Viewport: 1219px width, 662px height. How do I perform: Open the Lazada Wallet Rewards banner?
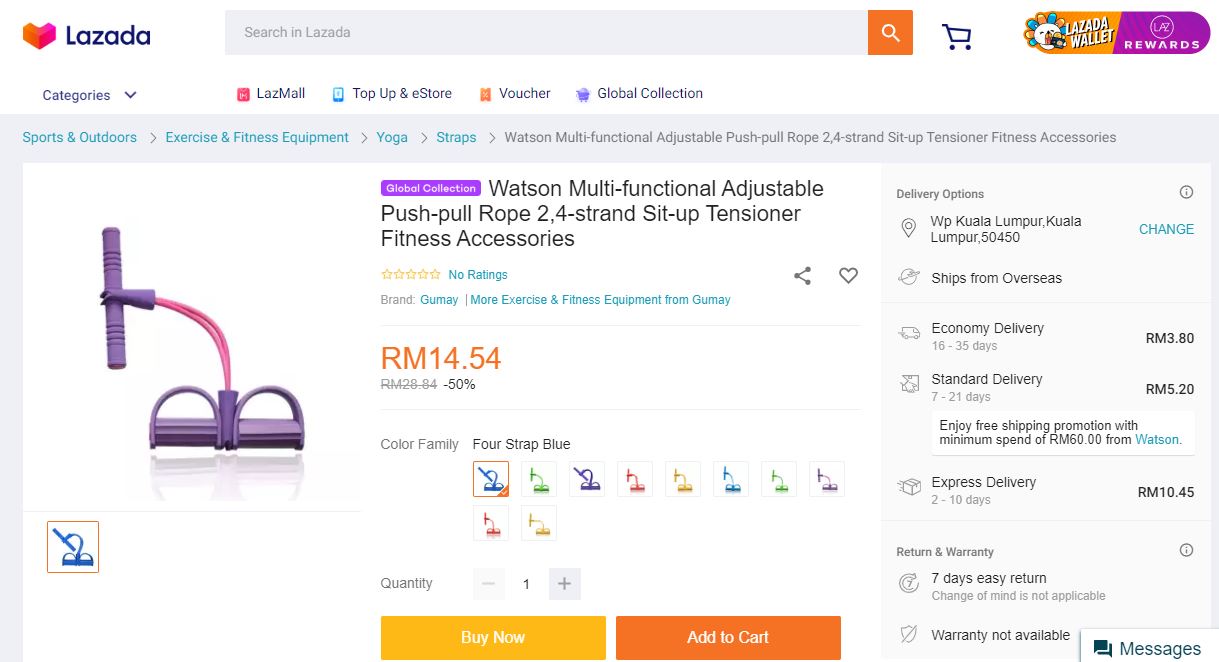tap(1116, 33)
